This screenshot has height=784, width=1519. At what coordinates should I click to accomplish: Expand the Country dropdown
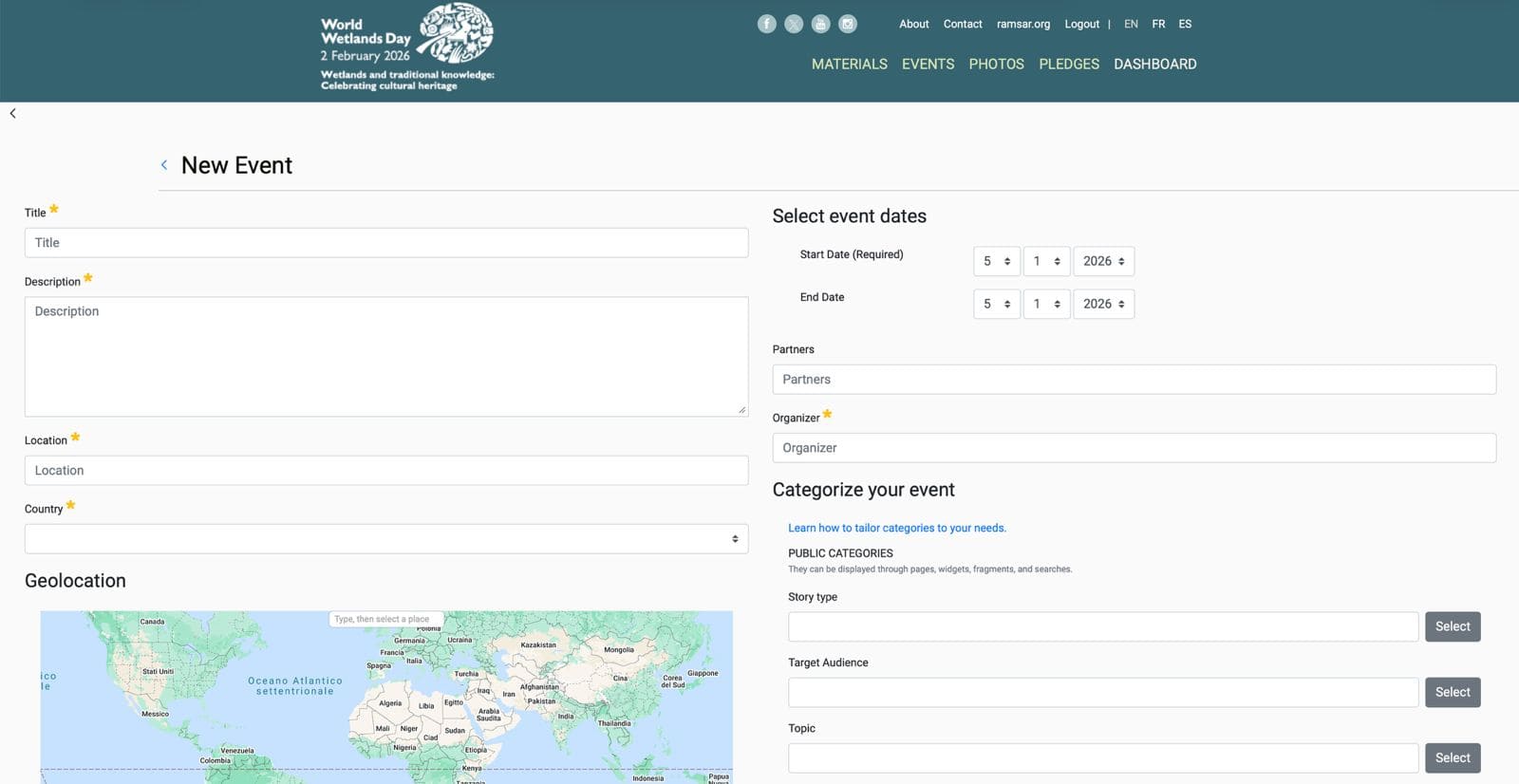(x=386, y=538)
